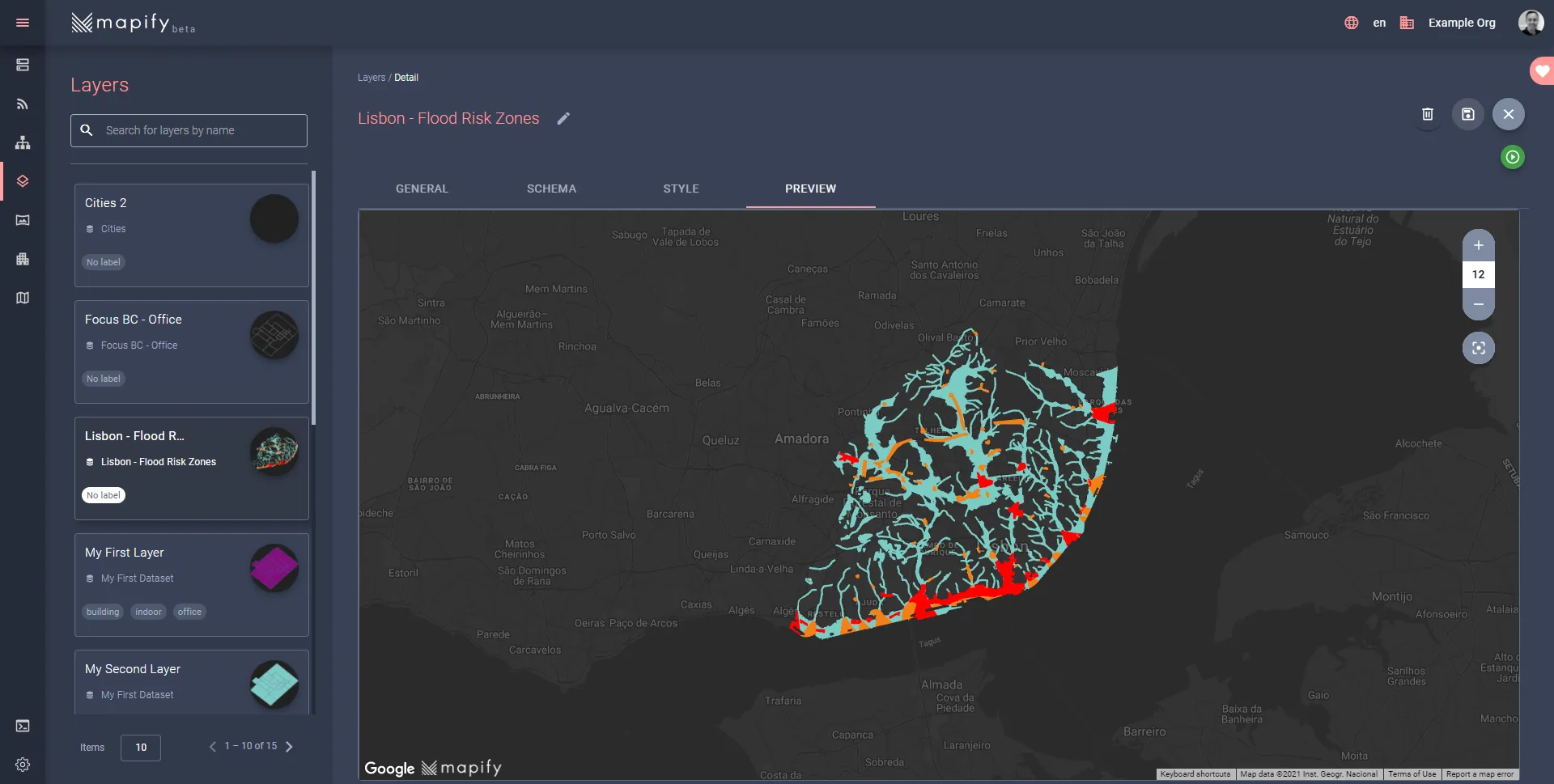This screenshot has height=784, width=1554.
Task: Go to next page of layers
Action: [x=289, y=747]
